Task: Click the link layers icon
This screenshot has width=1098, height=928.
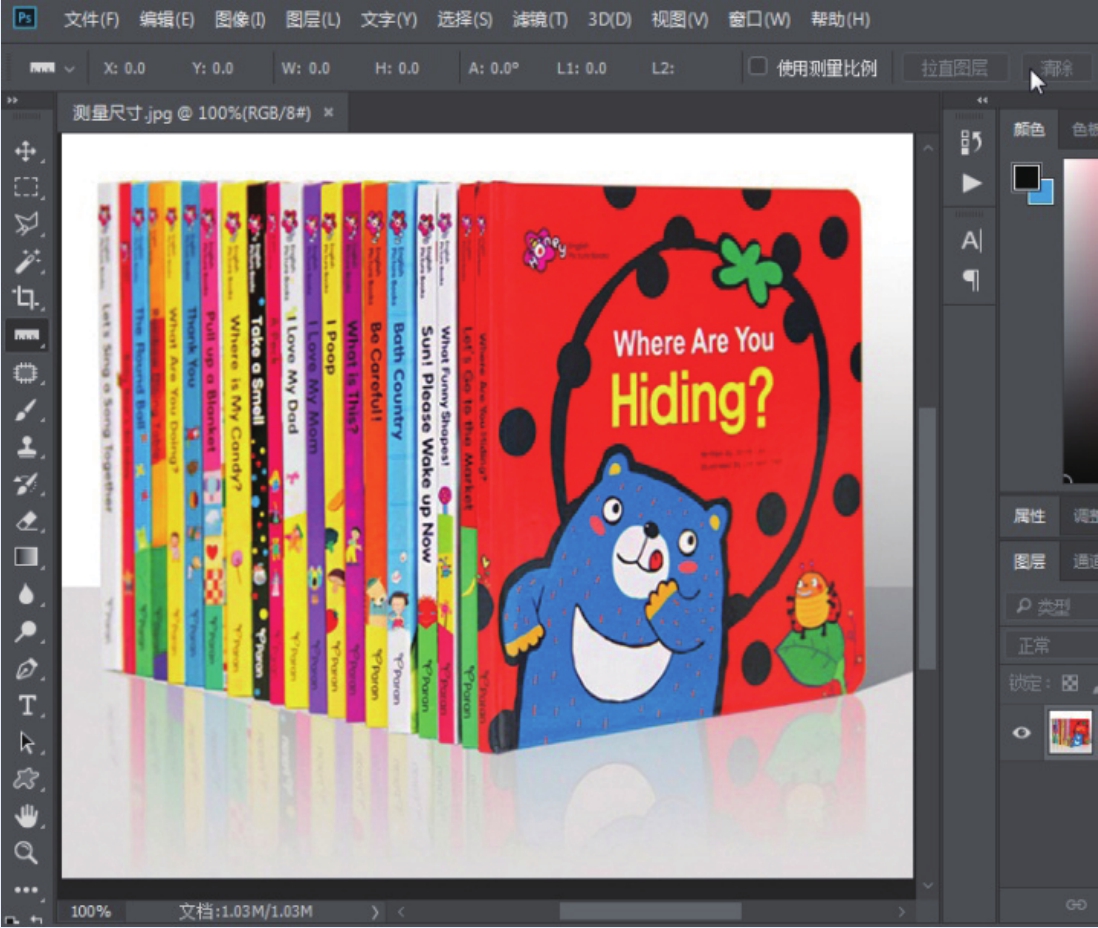Action: tap(1076, 905)
